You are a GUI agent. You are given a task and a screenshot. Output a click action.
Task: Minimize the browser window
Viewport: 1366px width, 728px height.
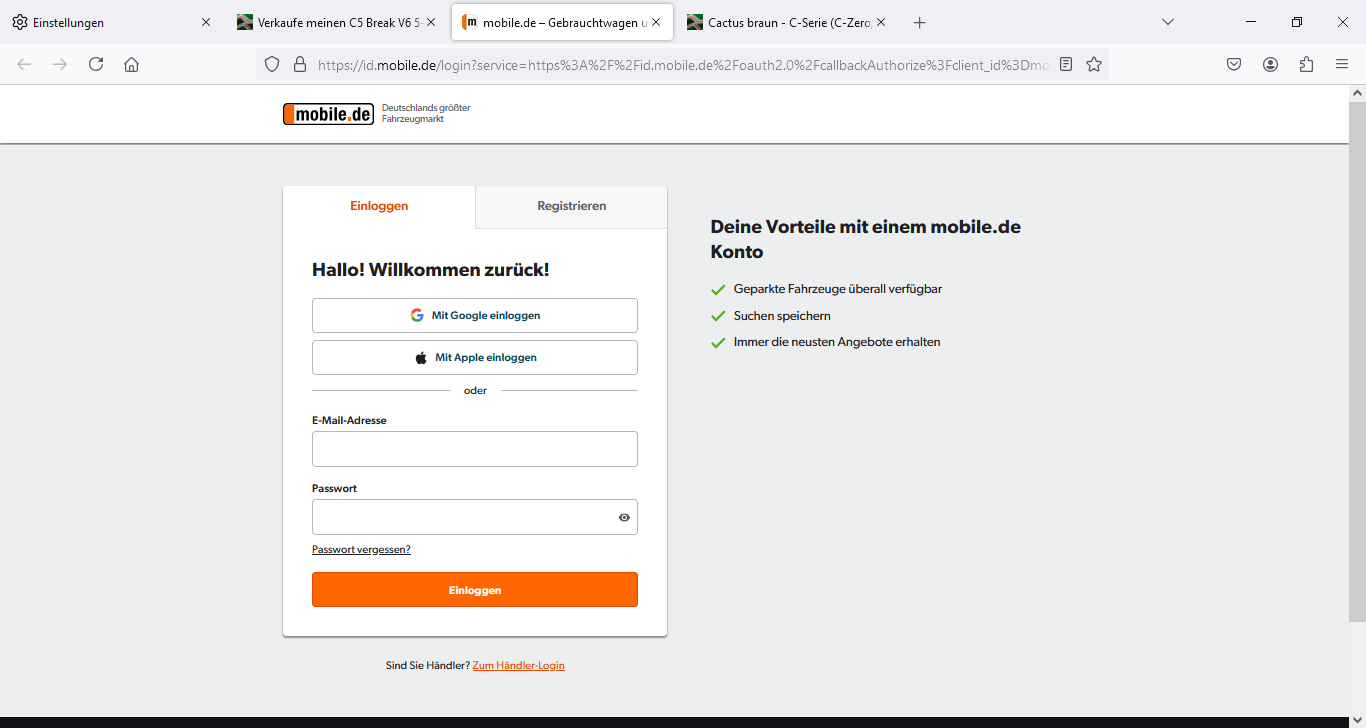pos(1251,22)
